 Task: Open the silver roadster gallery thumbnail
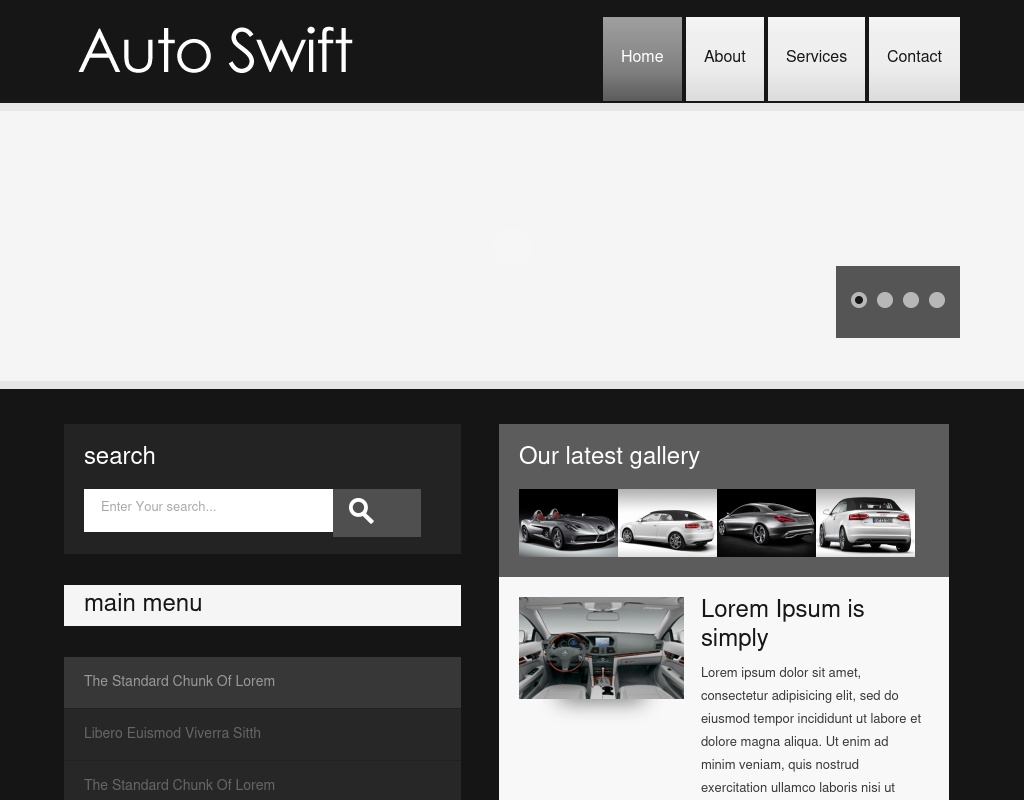pyautogui.click(x=568, y=522)
